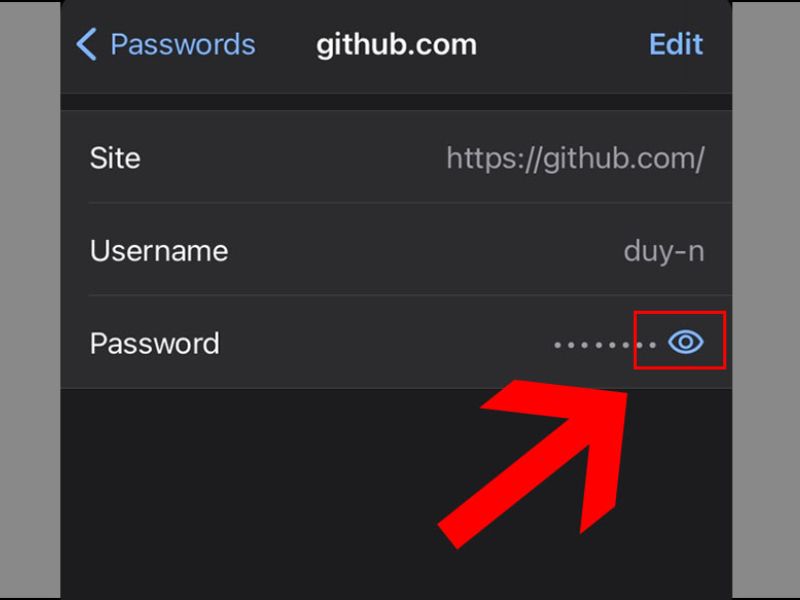Image resolution: width=800 pixels, height=600 pixels.
Task: Select the github.com page title
Action: 396,45
